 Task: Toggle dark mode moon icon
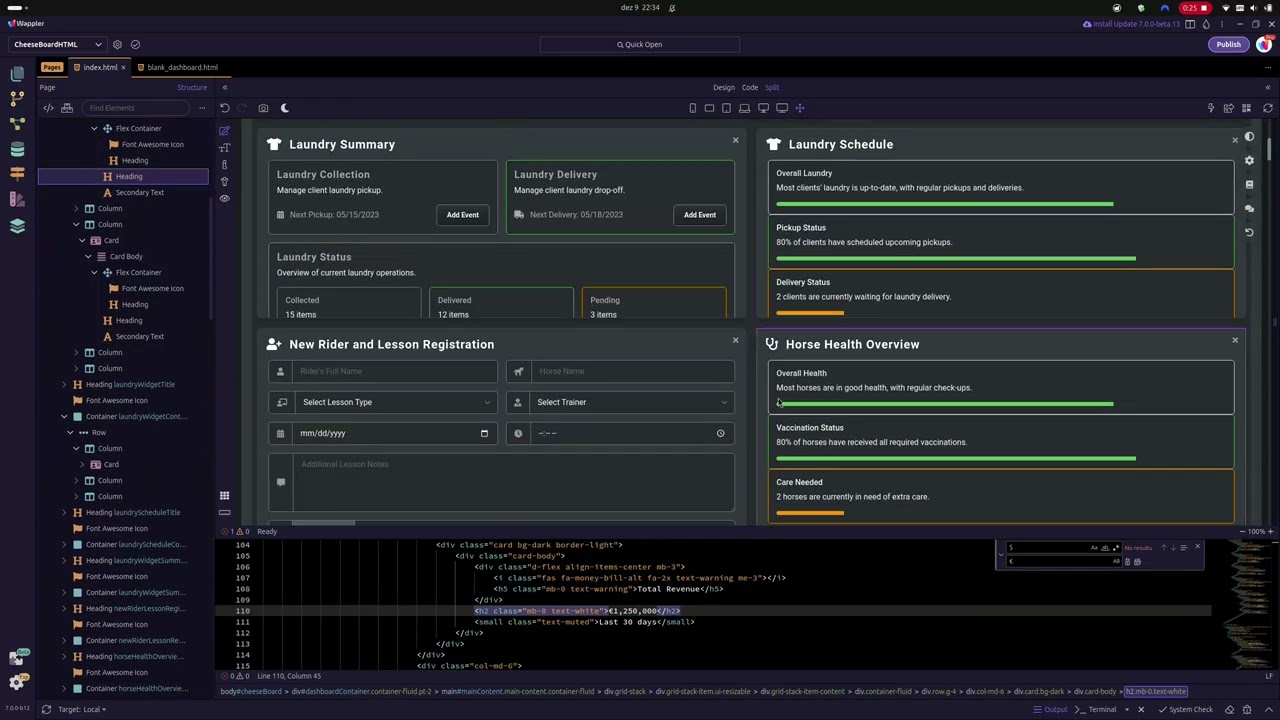284,108
